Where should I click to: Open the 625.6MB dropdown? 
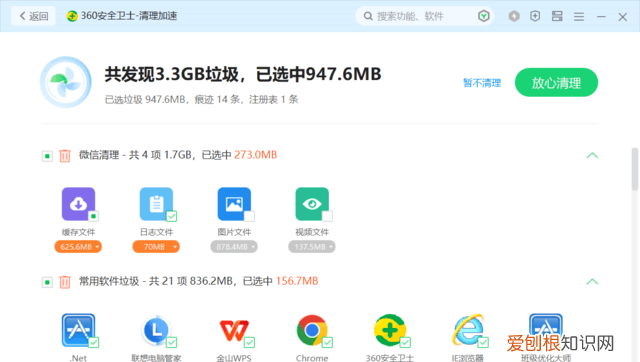pos(78,247)
